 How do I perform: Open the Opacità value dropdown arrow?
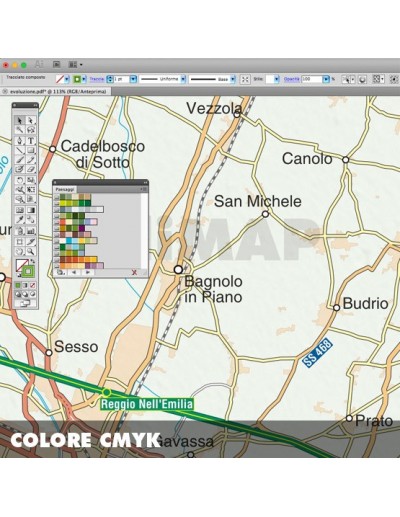pos(326,79)
